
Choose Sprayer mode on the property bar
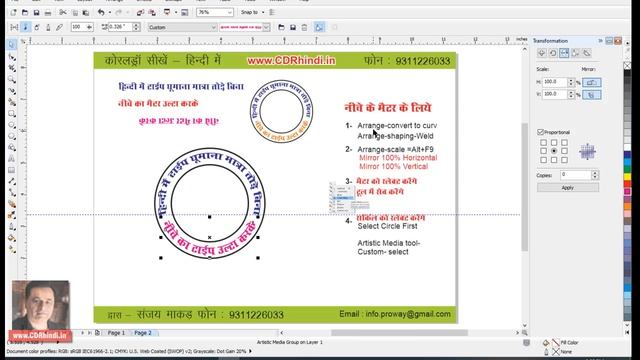37,27
